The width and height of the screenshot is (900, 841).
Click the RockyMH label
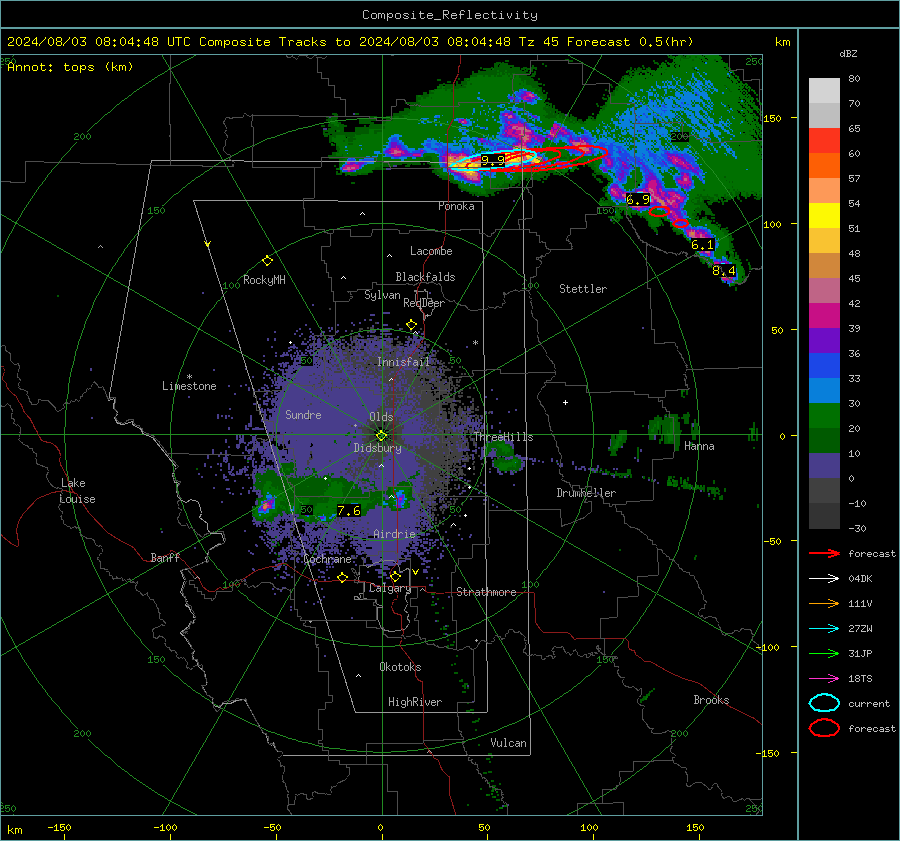[x=264, y=280]
